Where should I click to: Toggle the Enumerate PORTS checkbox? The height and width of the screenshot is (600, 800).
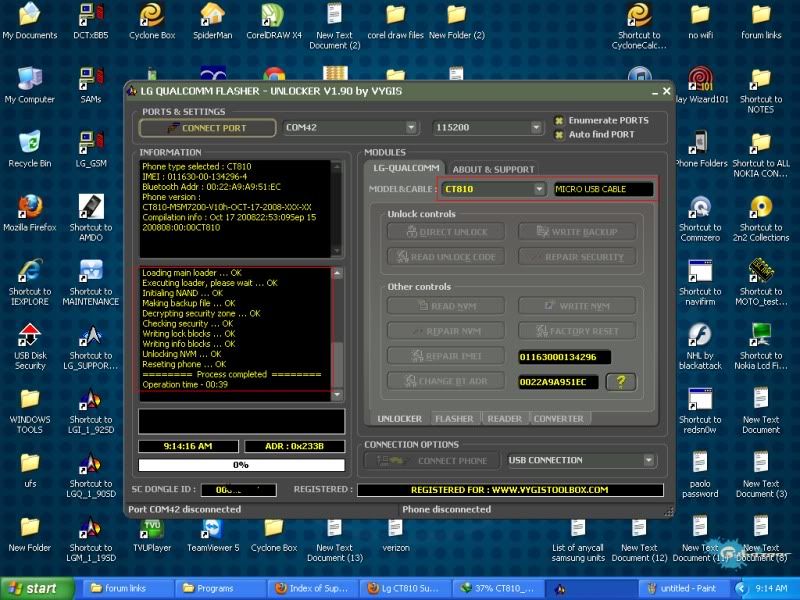pos(559,120)
